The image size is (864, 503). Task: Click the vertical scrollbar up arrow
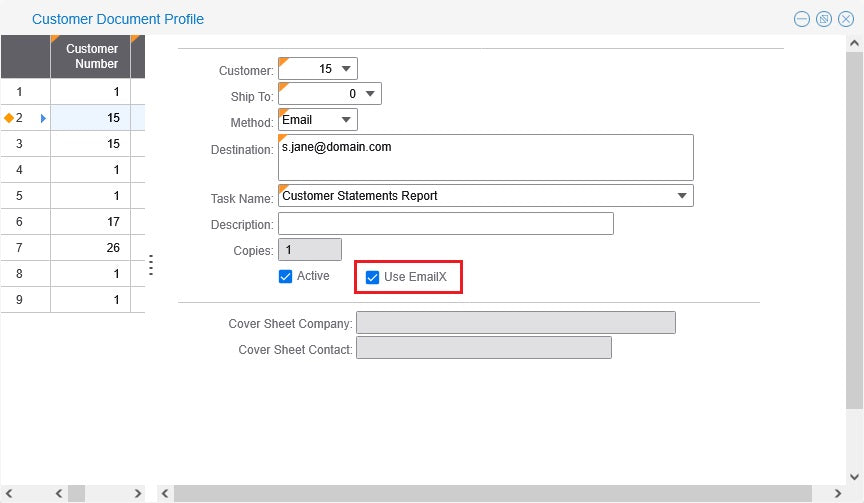click(x=854, y=44)
